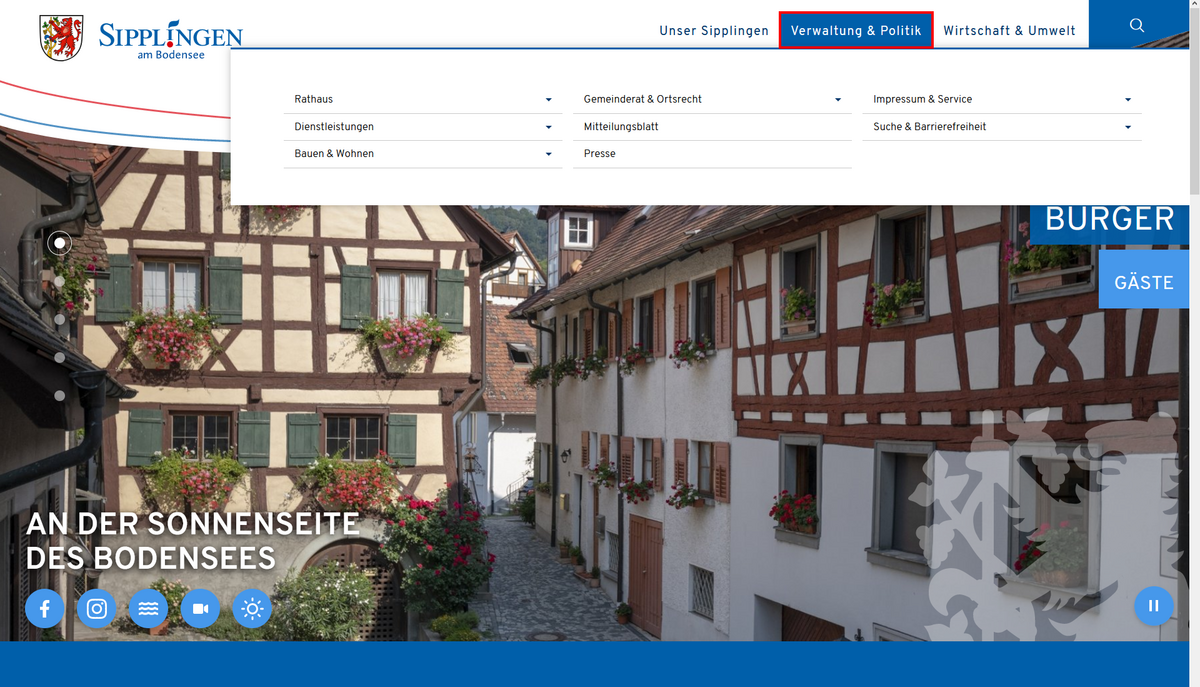1200x687 pixels.
Task: Open the Mitteilungsblatt link
Action: [712, 127]
